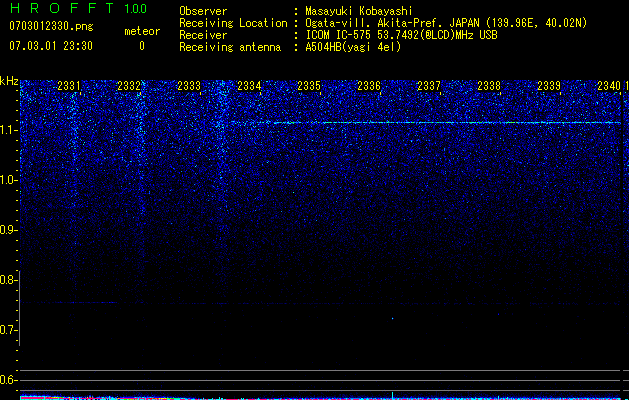Image resolution: width=629 pixels, height=400 pixels.
Task: Click the ICOM IC-575 receiver details
Action: (x=401, y=35)
